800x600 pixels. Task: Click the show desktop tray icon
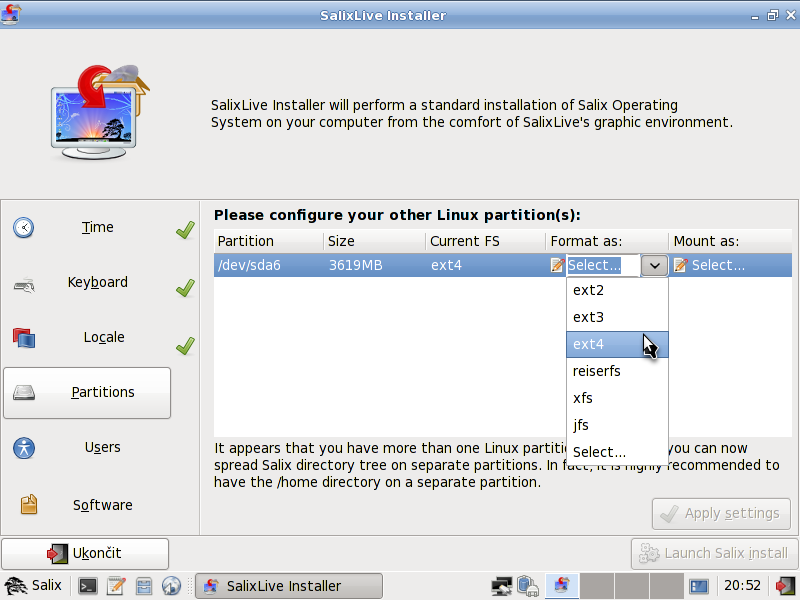point(698,586)
